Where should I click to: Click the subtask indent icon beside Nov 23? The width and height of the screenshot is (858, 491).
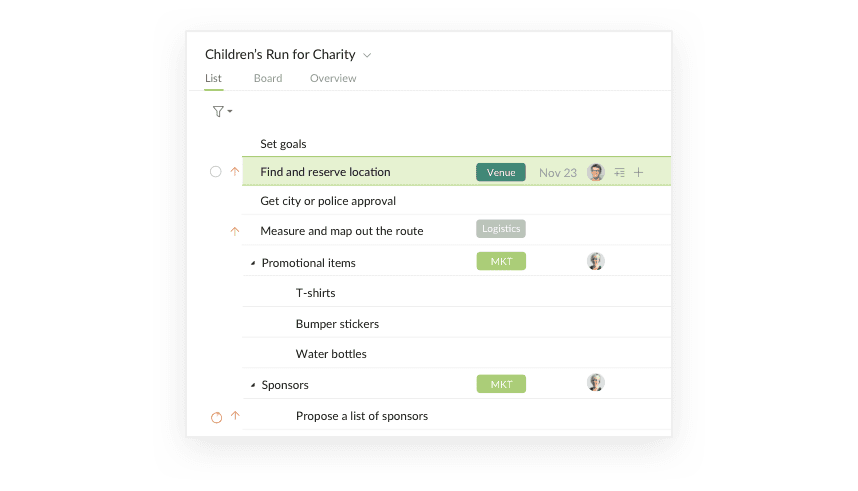619,172
